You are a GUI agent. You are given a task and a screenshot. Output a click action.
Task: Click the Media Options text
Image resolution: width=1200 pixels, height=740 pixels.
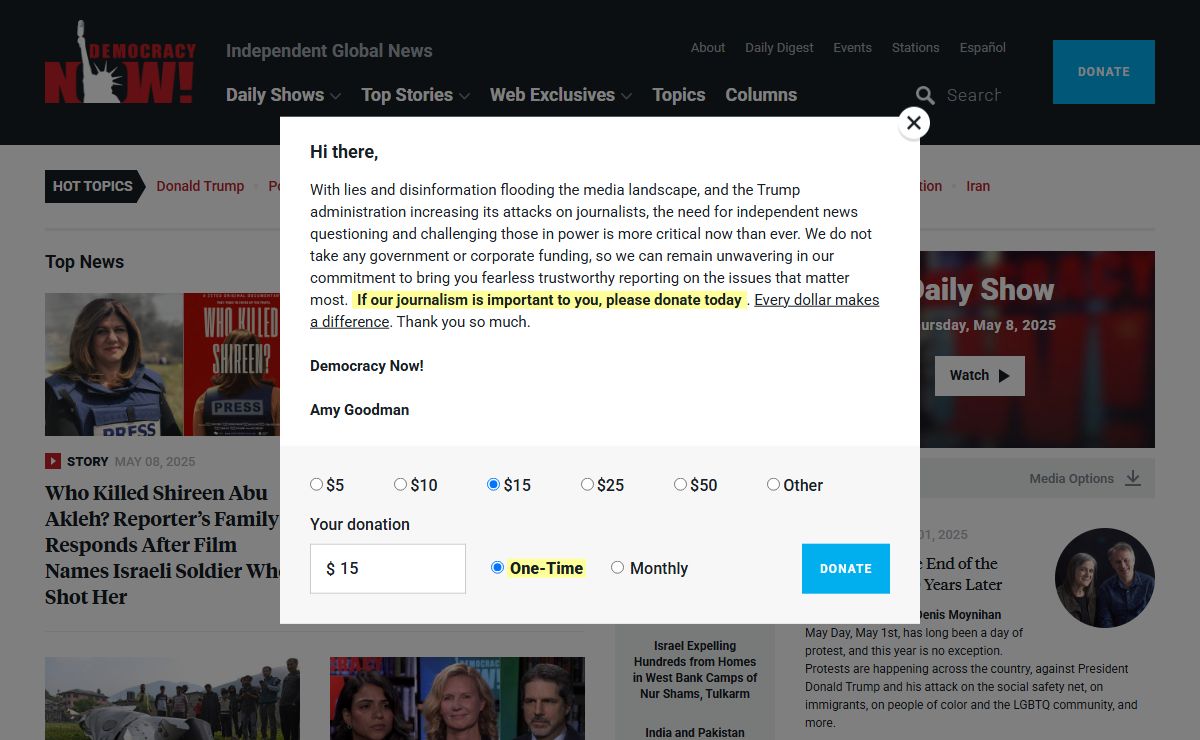click(1072, 479)
